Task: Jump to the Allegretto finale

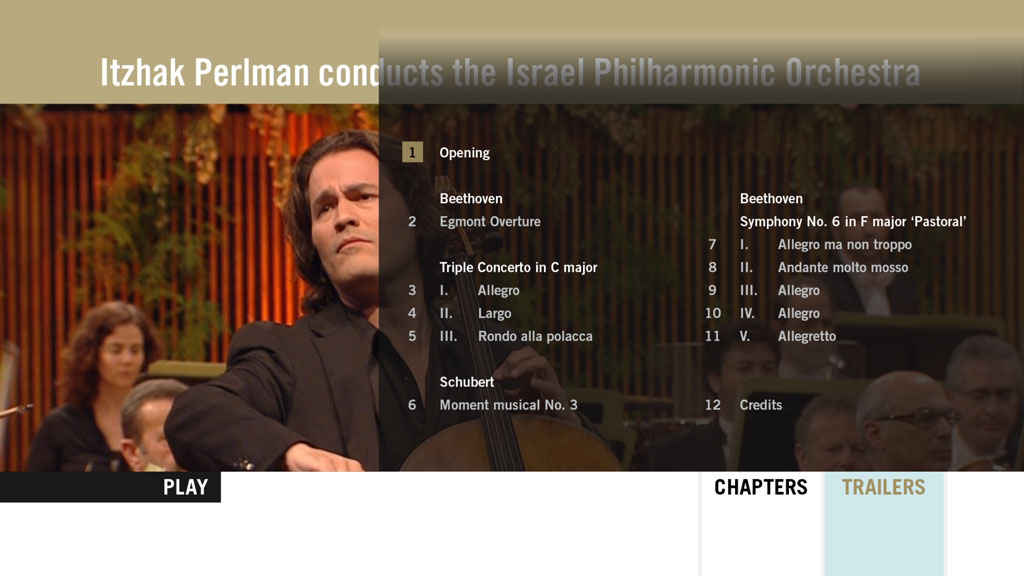Action: [806, 337]
